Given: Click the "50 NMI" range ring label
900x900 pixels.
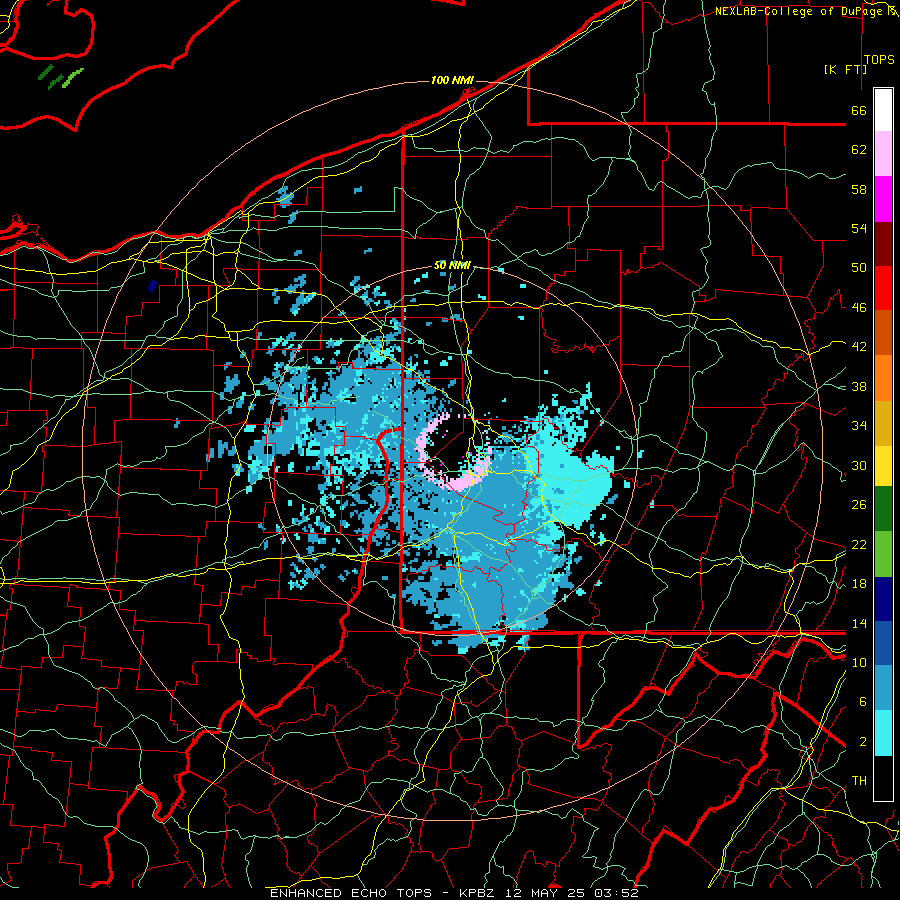Looking at the screenshot, I should 452,265.
